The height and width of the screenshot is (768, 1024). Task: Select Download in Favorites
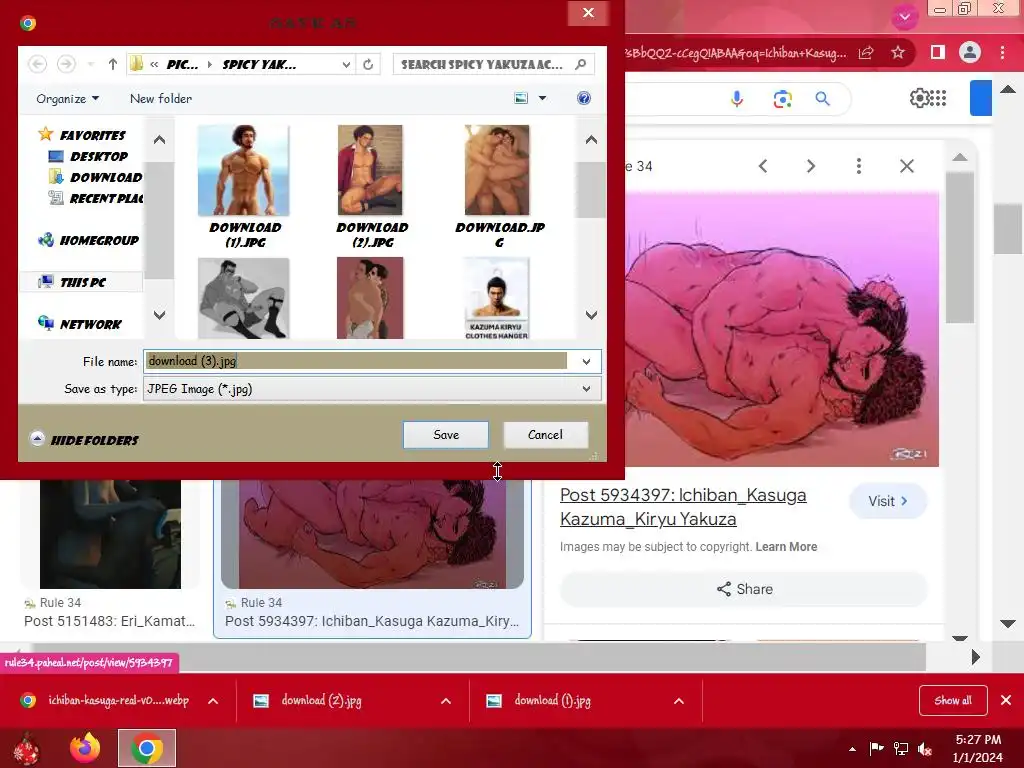[x=95, y=177]
